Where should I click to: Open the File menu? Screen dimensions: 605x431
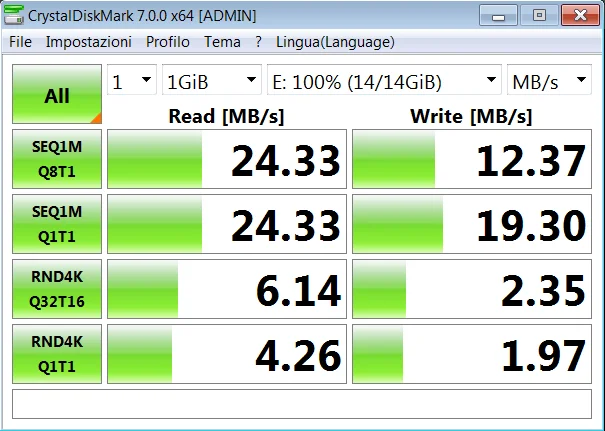pyautogui.click(x=20, y=42)
